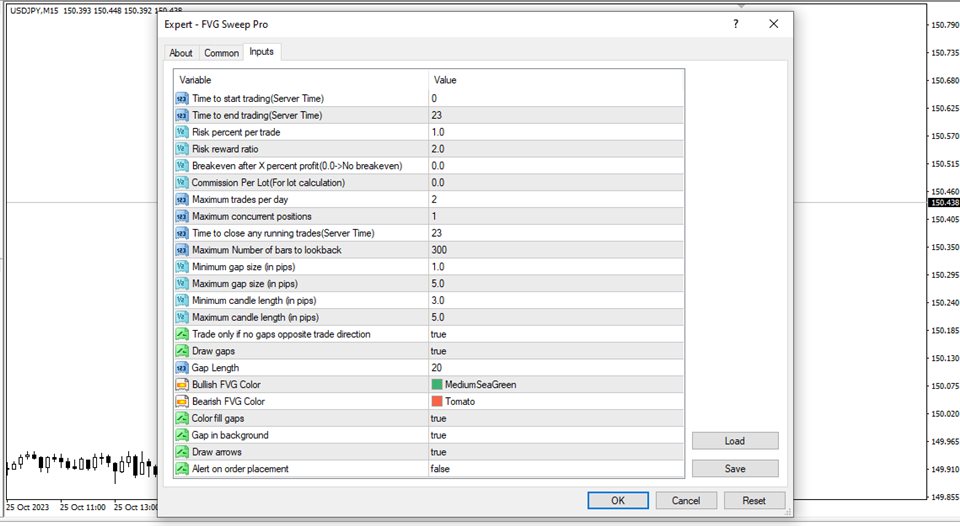Click the boolean icon beside Trade only if no gaps
This screenshot has width=960, height=526.
(182, 334)
